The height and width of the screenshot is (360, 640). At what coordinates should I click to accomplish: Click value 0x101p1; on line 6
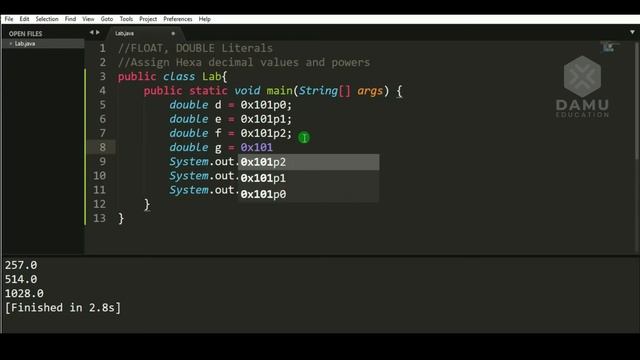(266, 119)
